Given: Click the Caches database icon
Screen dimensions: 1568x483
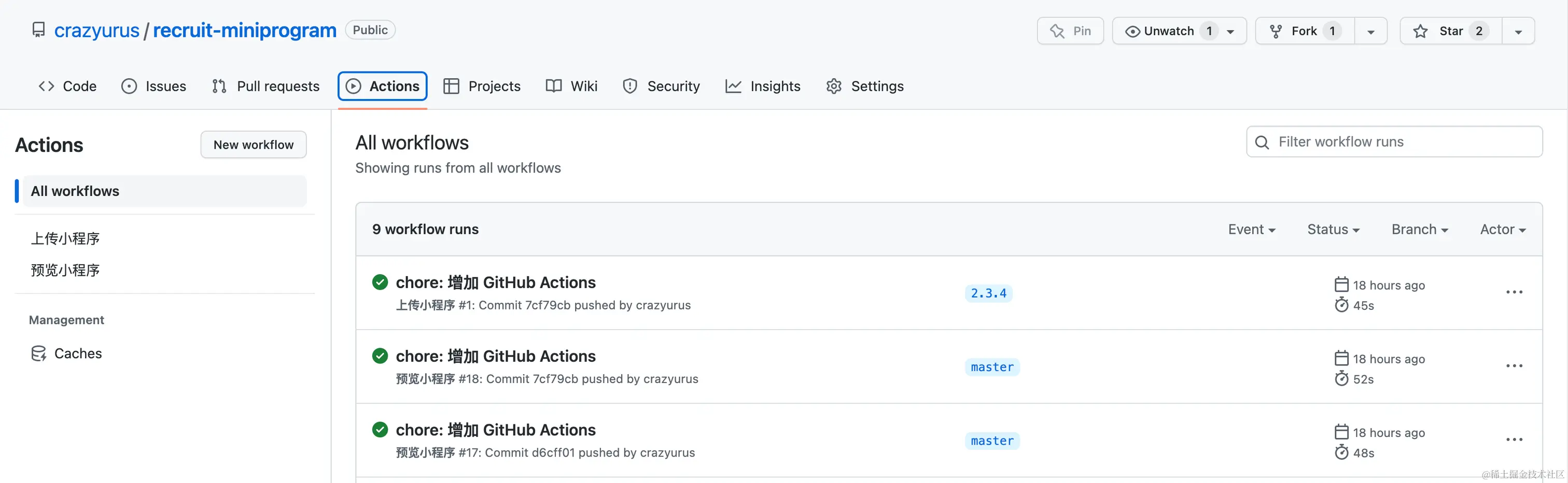Looking at the screenshot, I should point(38,353).
